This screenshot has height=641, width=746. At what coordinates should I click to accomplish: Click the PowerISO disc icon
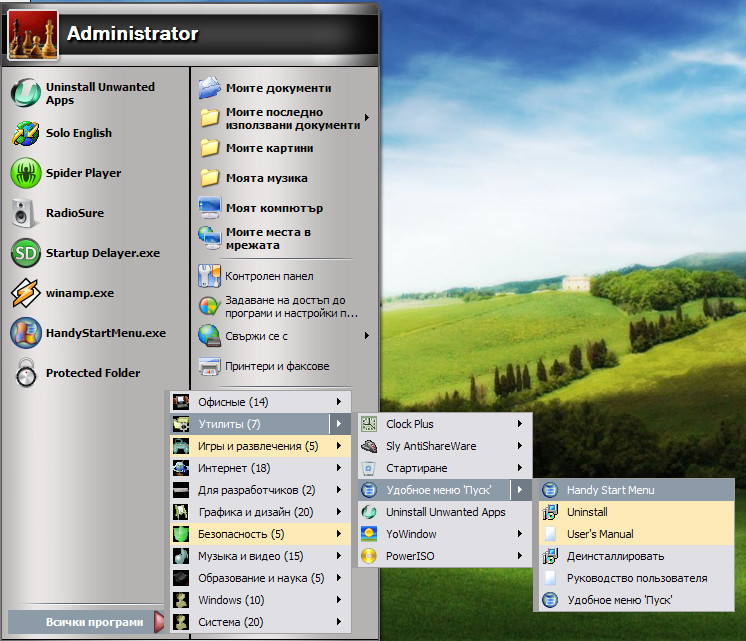(369, 556)
